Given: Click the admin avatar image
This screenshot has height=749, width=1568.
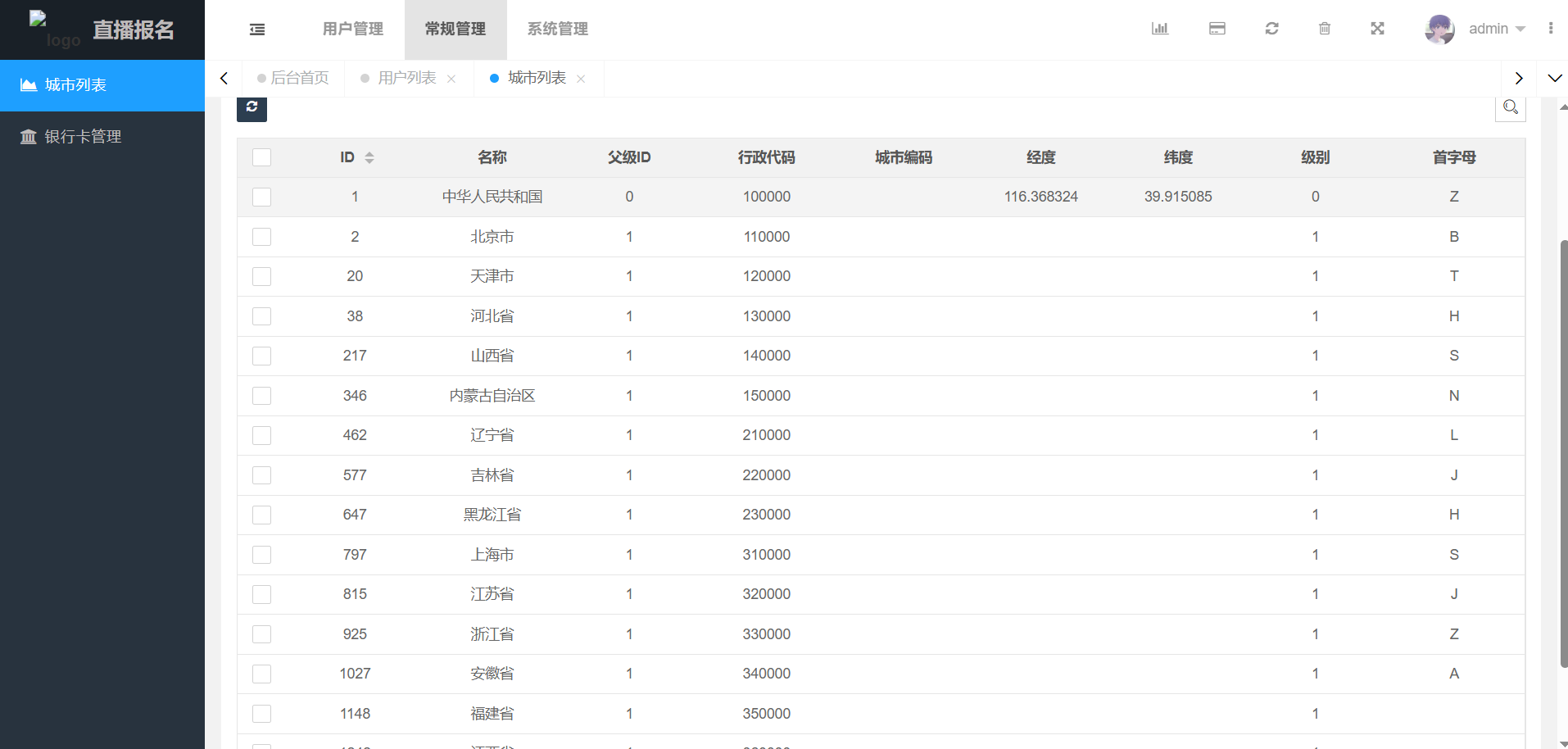Looking at the screenshot, I should point(1440,30).
